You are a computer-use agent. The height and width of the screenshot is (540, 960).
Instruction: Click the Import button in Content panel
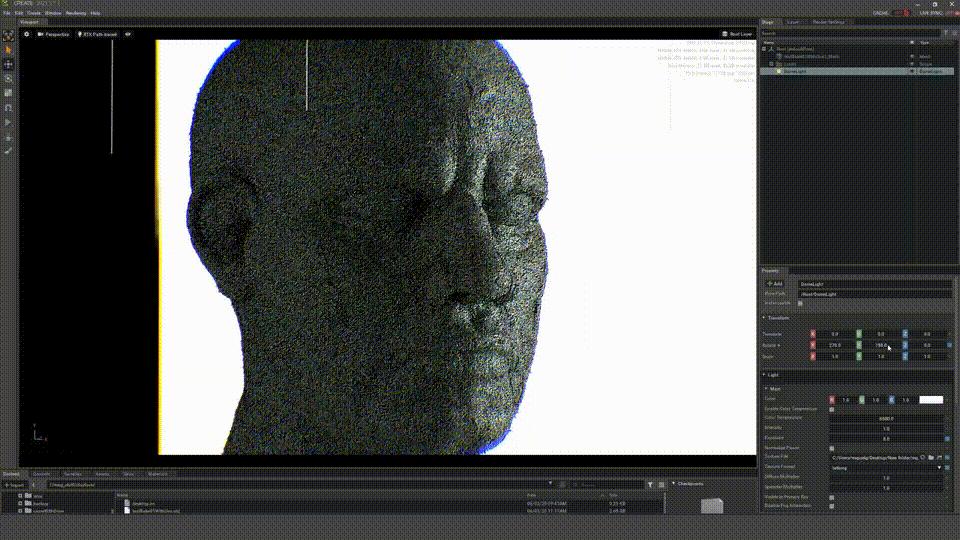coord(13,484)
